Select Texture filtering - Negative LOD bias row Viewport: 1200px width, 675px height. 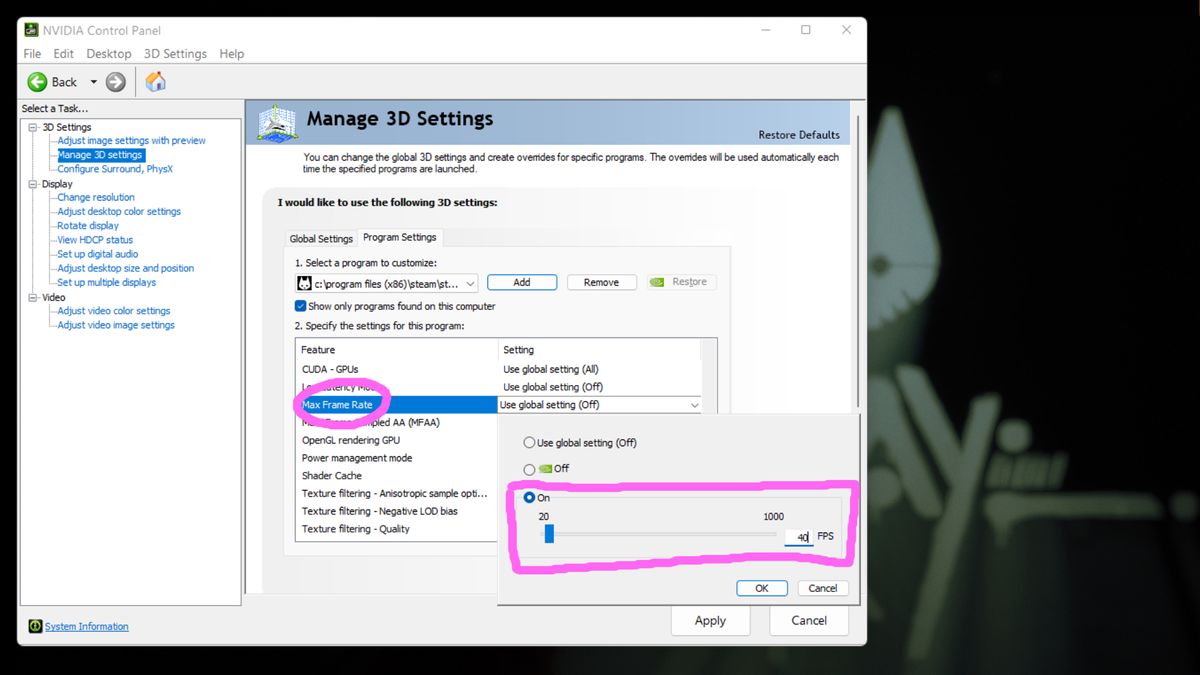(x=397, y=511)
